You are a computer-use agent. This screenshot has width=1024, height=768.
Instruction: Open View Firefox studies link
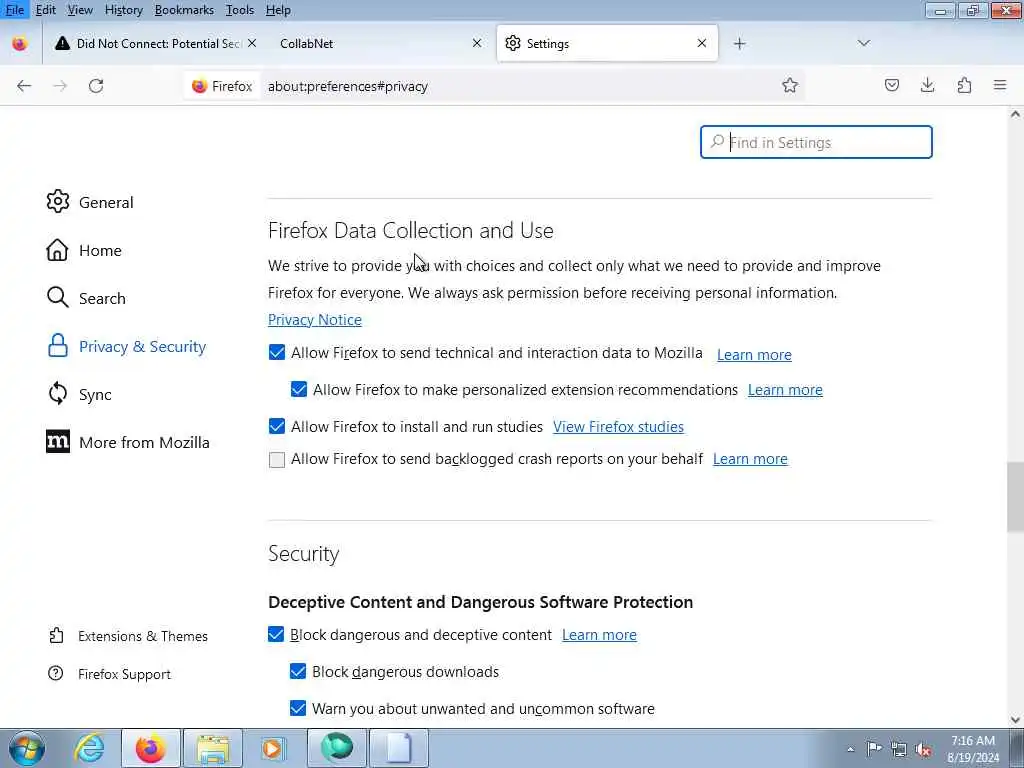[x=618, y=427]
